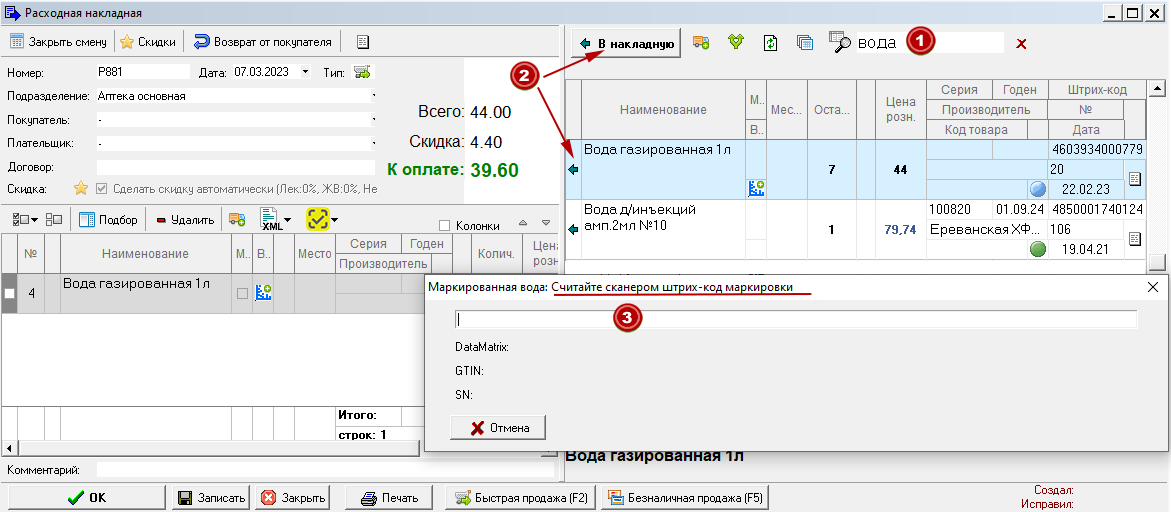
Task: Click the Закрыть button at the bottom
Action: (293, 498)
